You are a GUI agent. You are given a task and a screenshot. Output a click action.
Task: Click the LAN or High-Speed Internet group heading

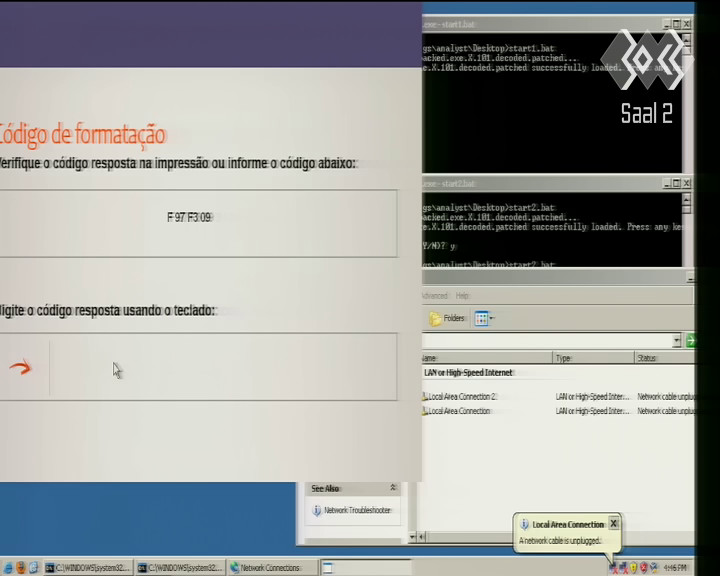pos(468,373)
